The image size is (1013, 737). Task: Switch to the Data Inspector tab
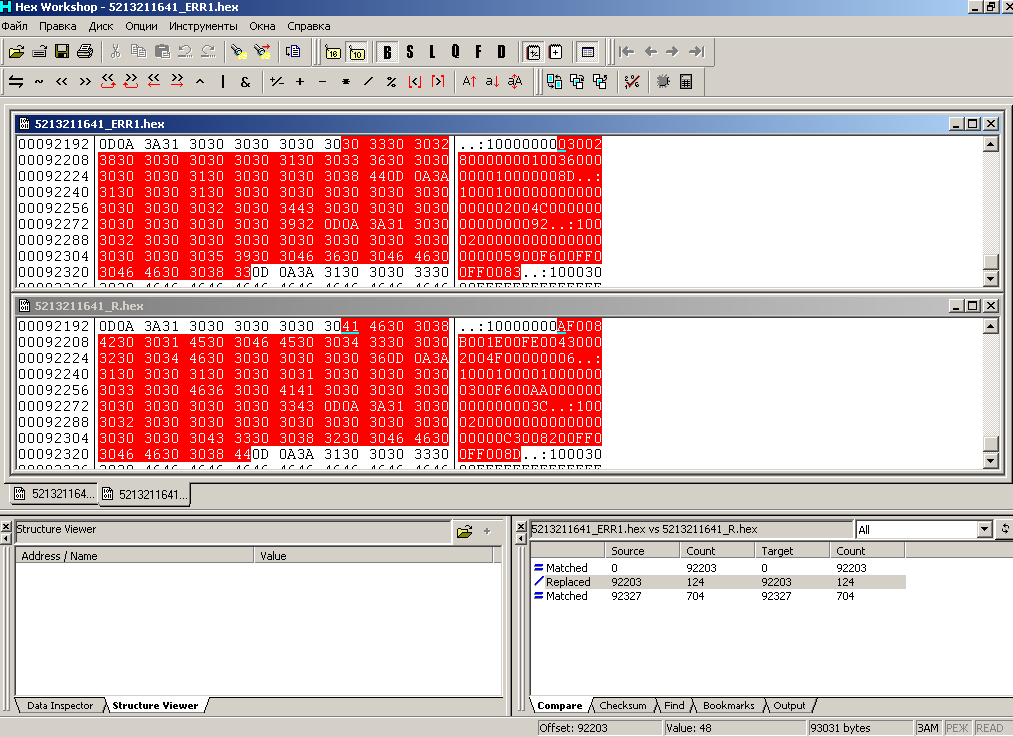point(59,705)
